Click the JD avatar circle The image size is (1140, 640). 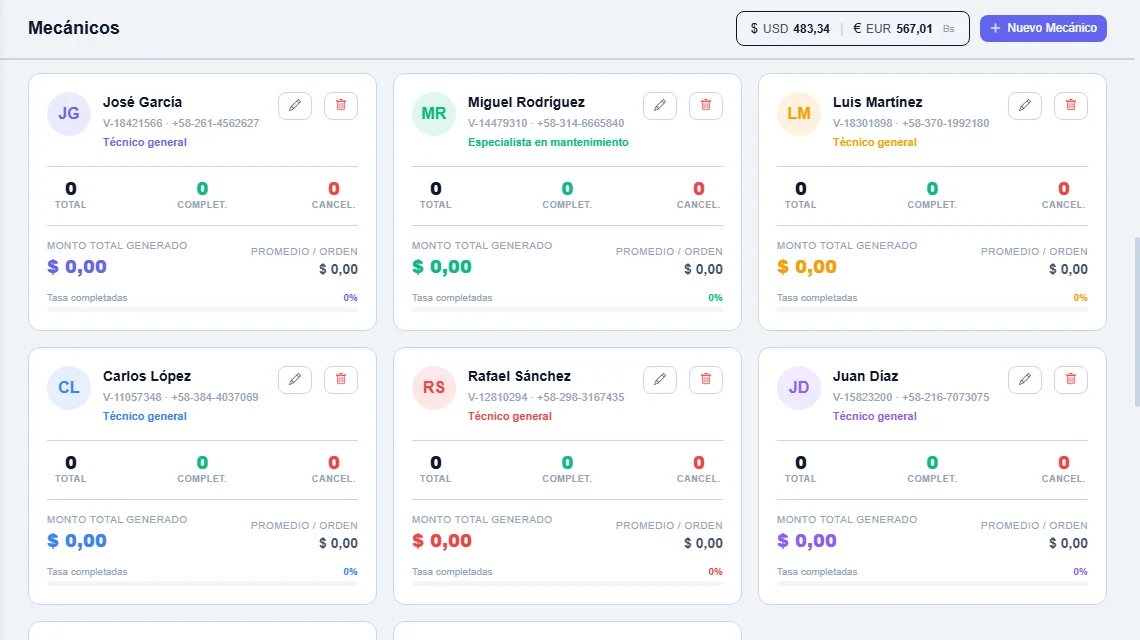pos(799,388)
